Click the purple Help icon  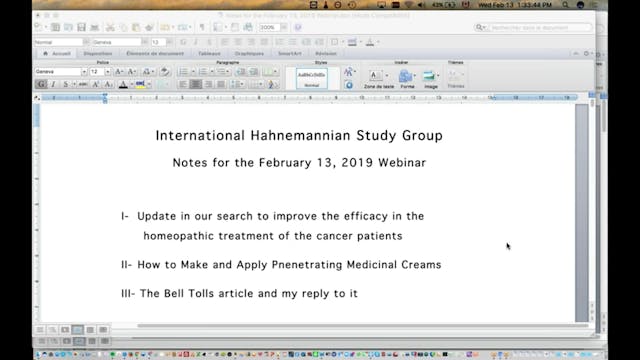click(x=298, y=27)
